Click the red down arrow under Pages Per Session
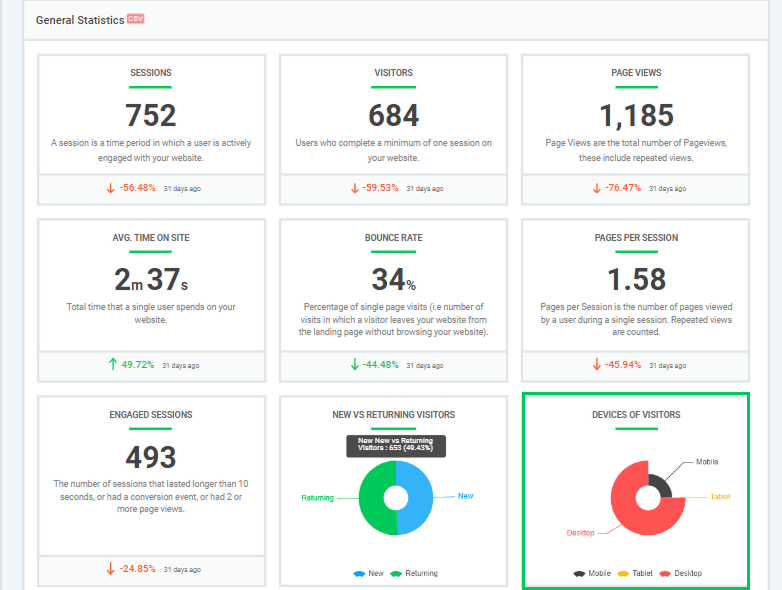 point(596,365)
